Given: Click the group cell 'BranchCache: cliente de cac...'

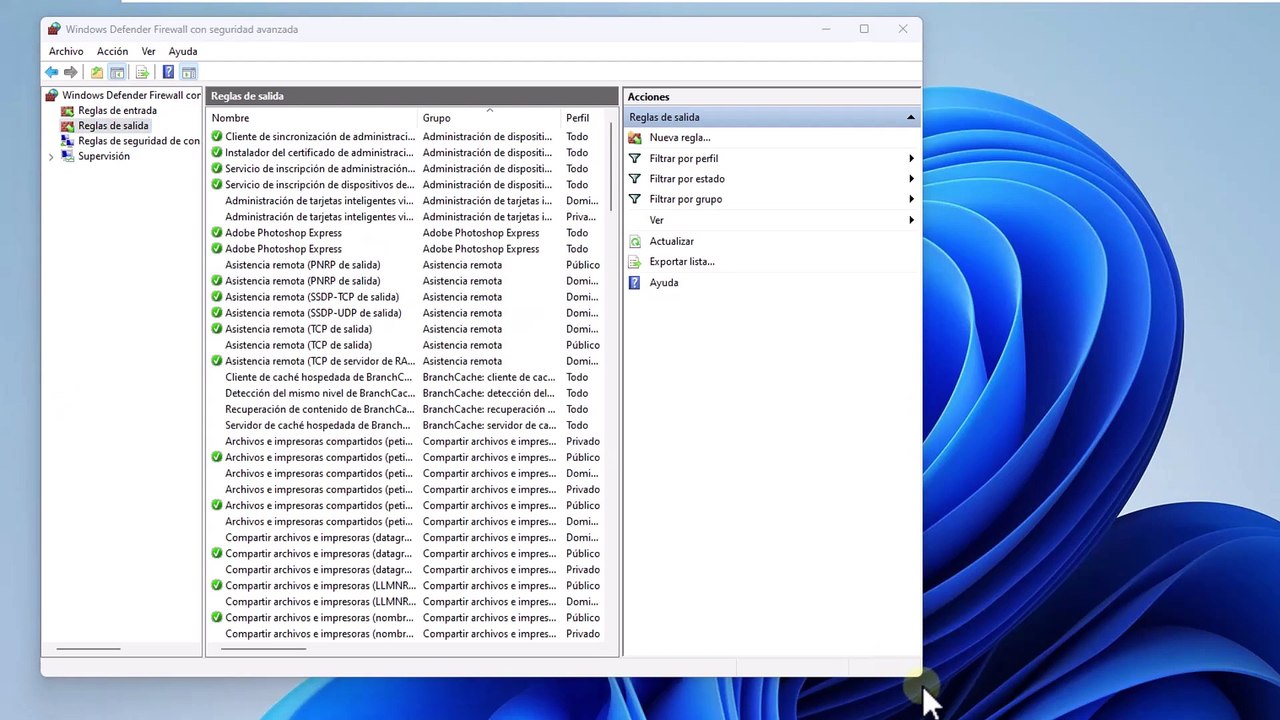Looking at the screenshot, I should point(489,377).
